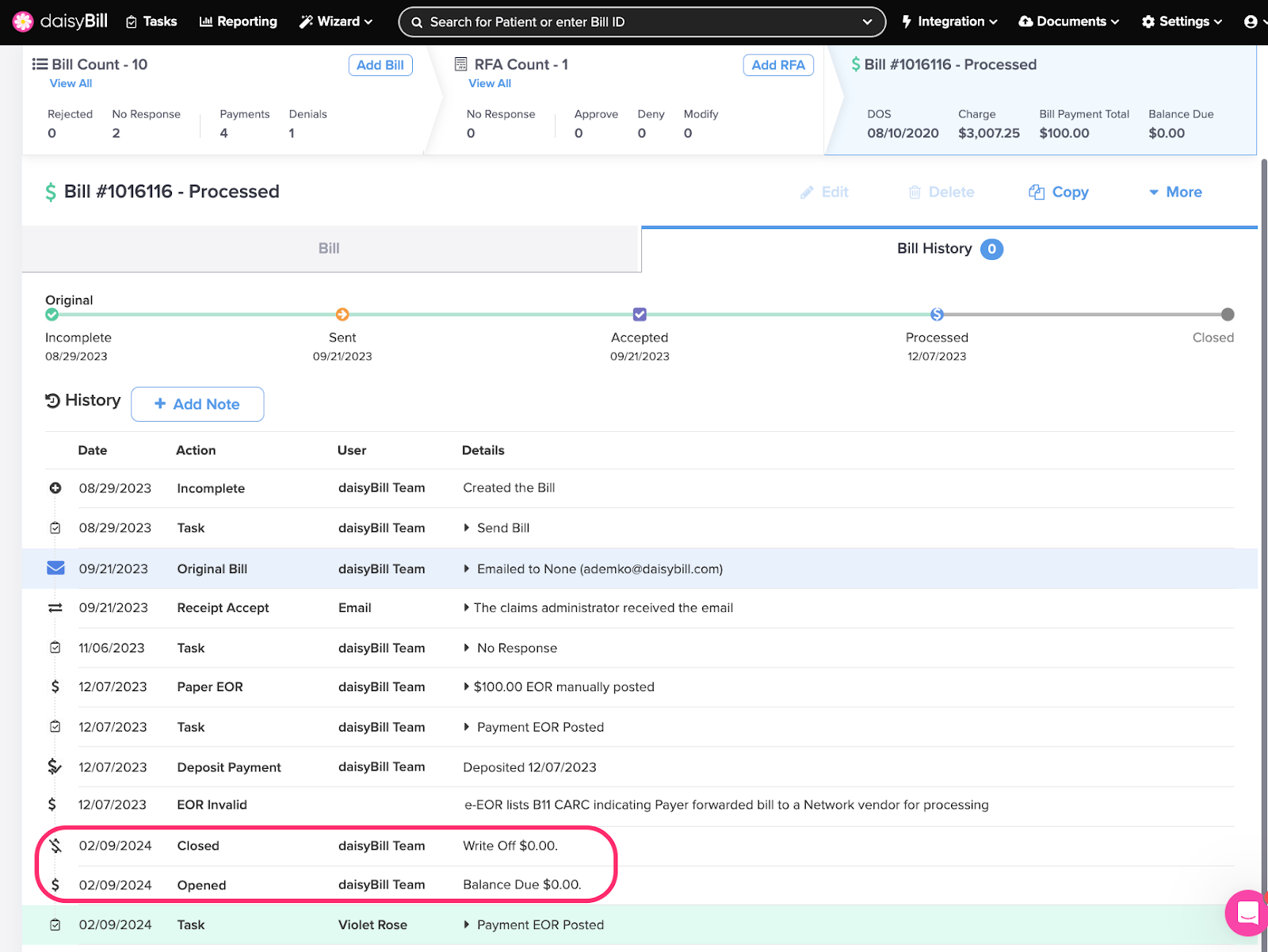Switch to the Bill tab
This screenshot has height=952, width=1268.
point(329,249)
